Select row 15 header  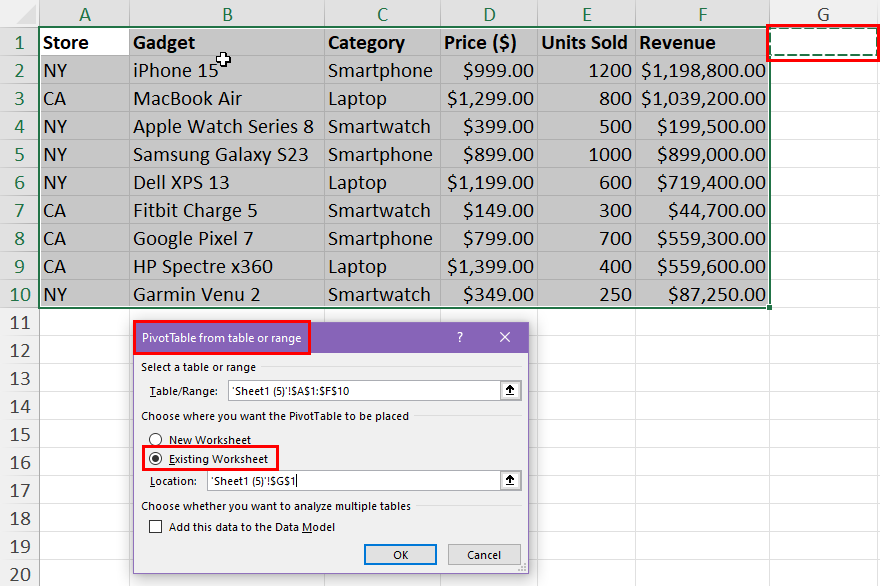pos(20,434)
